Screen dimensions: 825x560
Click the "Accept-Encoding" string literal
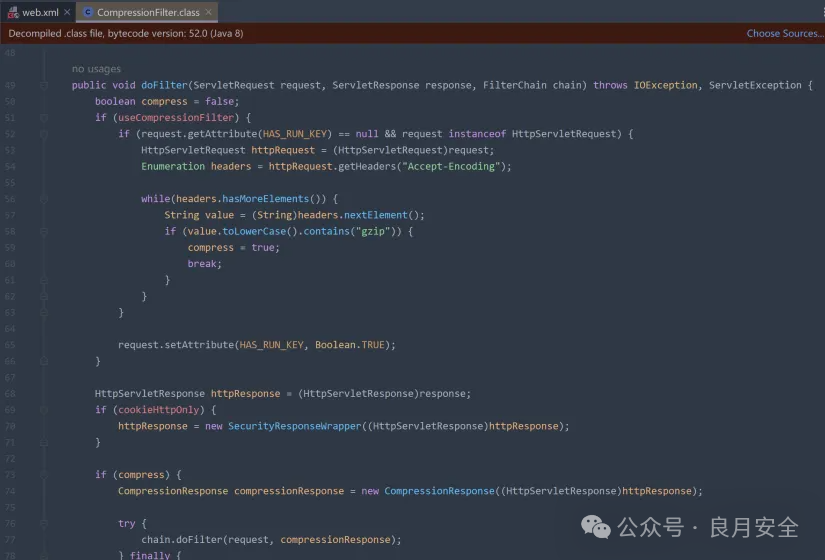451,166
